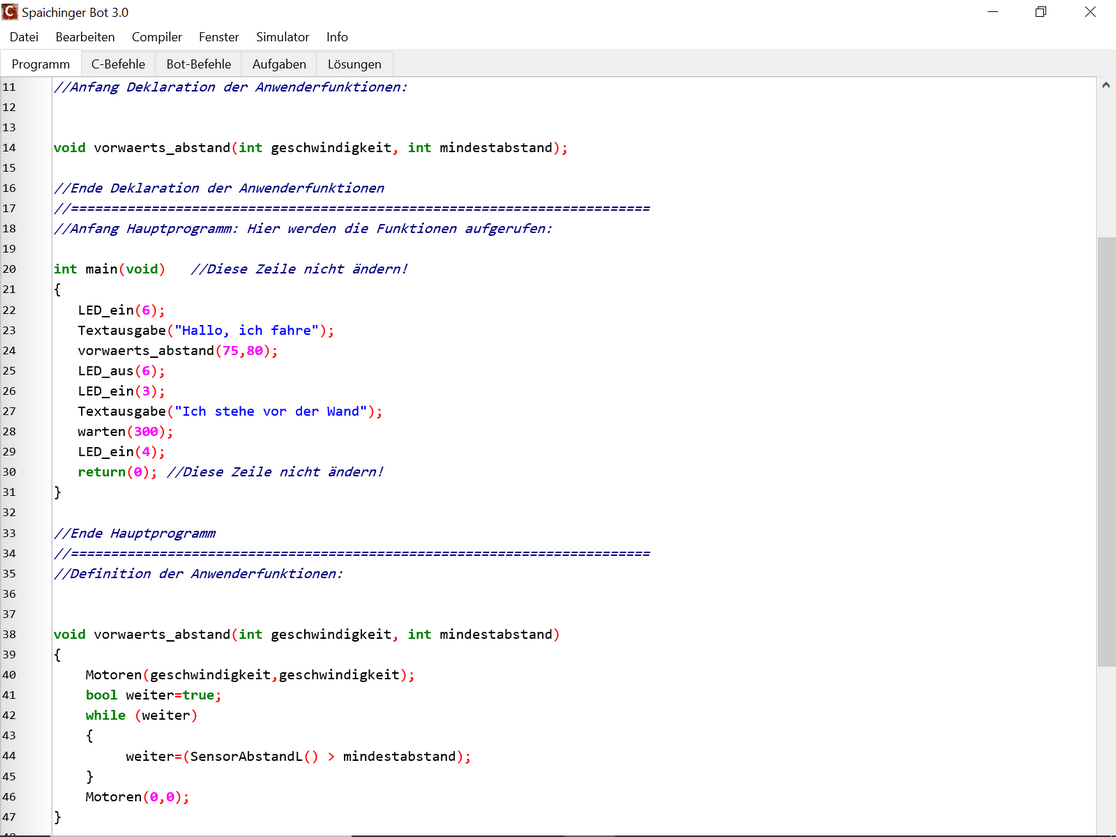Click the Spaichinger Bot app icon
Viewport: 1116px width, 837px height.
[10, 12]
